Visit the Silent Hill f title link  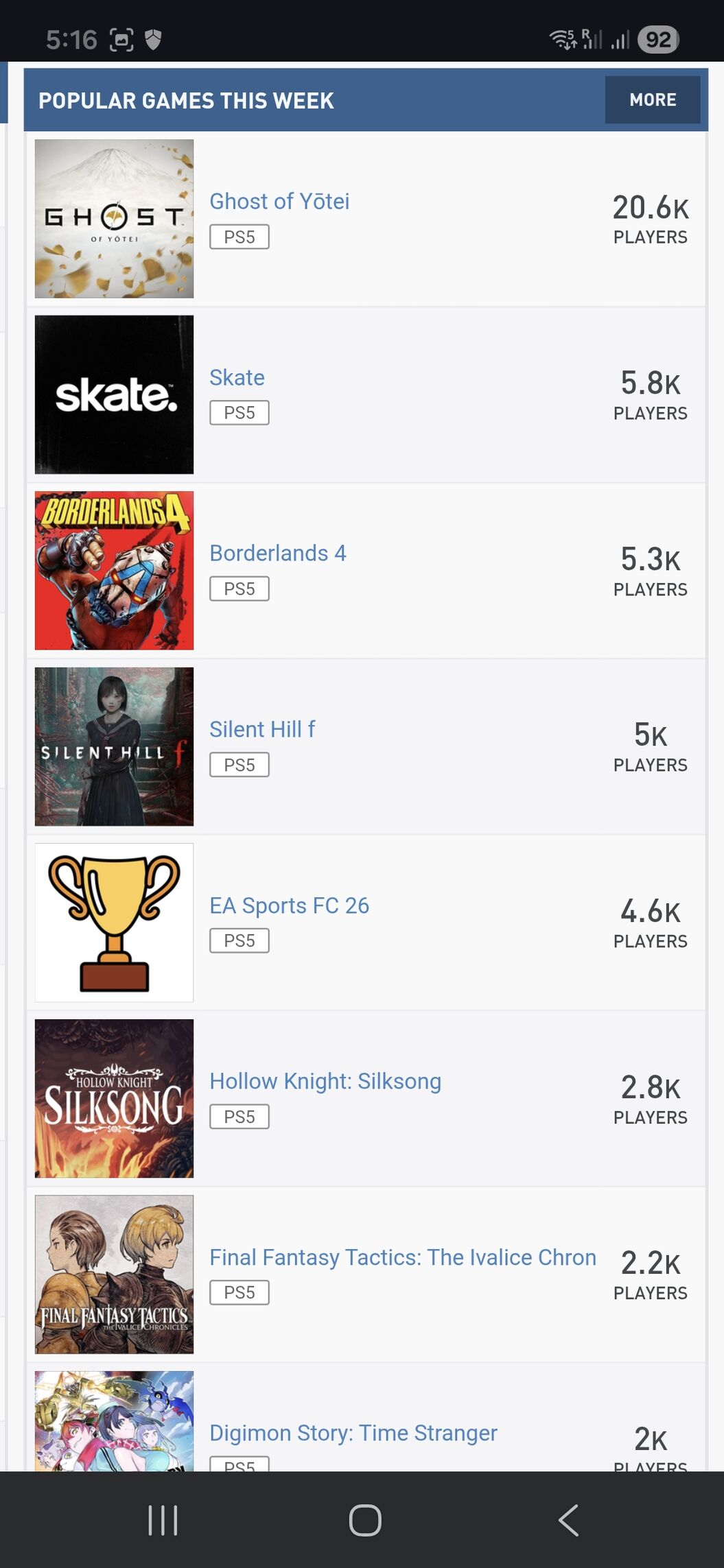coord(262,729)
